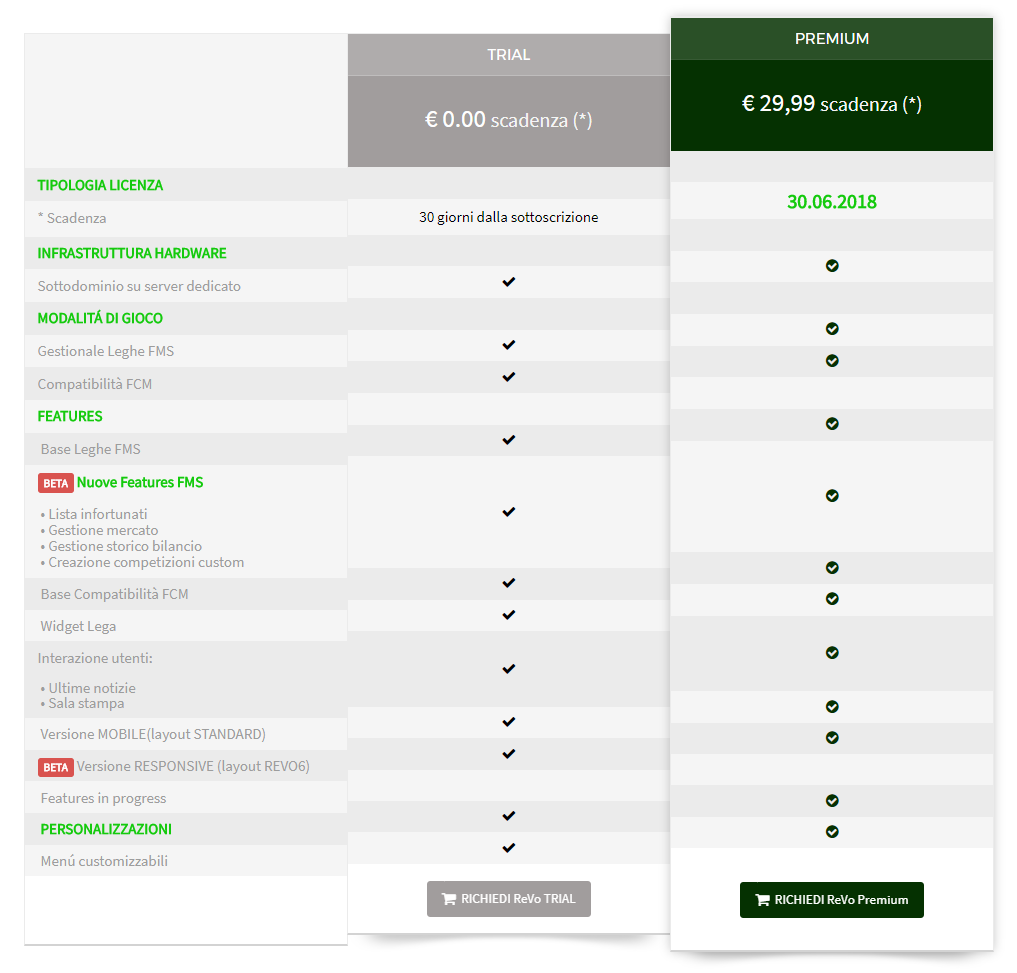The image size is (1017, 973).
Task: Click Trial checkmark for Interazione utenti
Action: point(508,668)
